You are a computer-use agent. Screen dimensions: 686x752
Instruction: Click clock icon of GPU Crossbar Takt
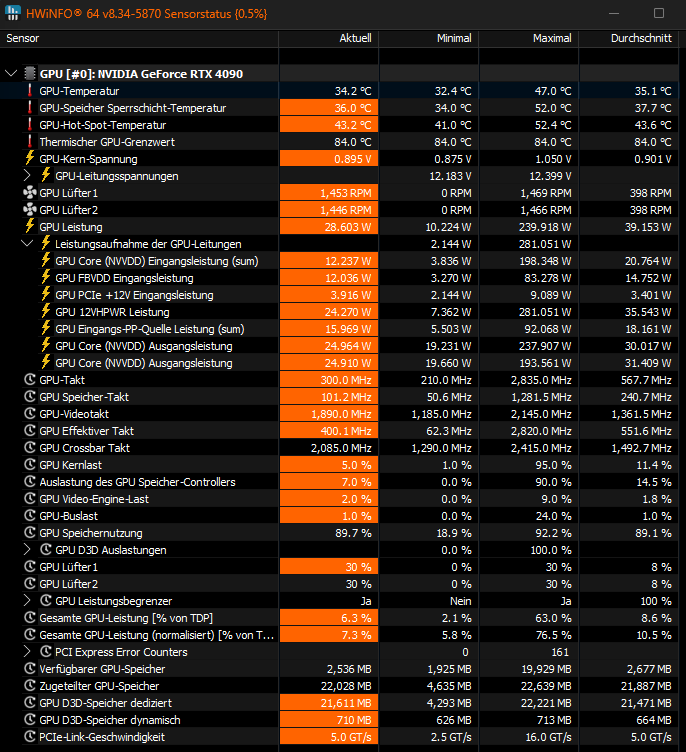[30, 448]
